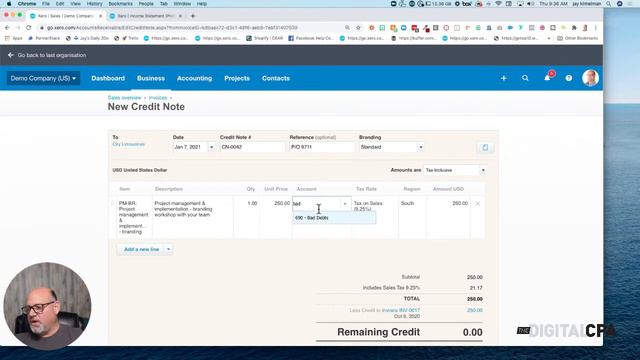Image resolution: width=640 pixels, height=360 pixels.
Task: Bookmark this page with the star icon
Action: point(358,28)
